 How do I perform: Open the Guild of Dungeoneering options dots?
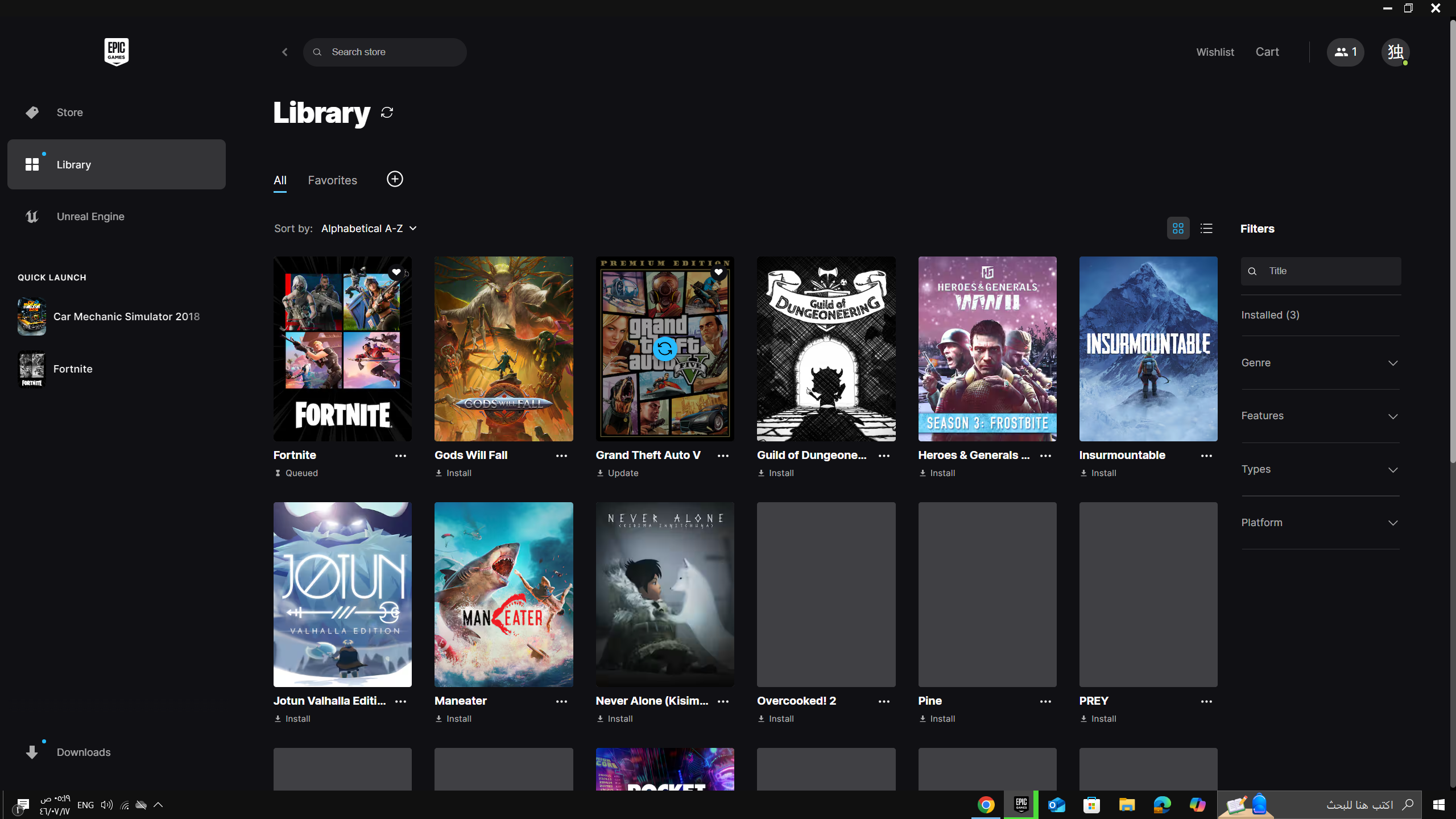click(x=884, y=456)
